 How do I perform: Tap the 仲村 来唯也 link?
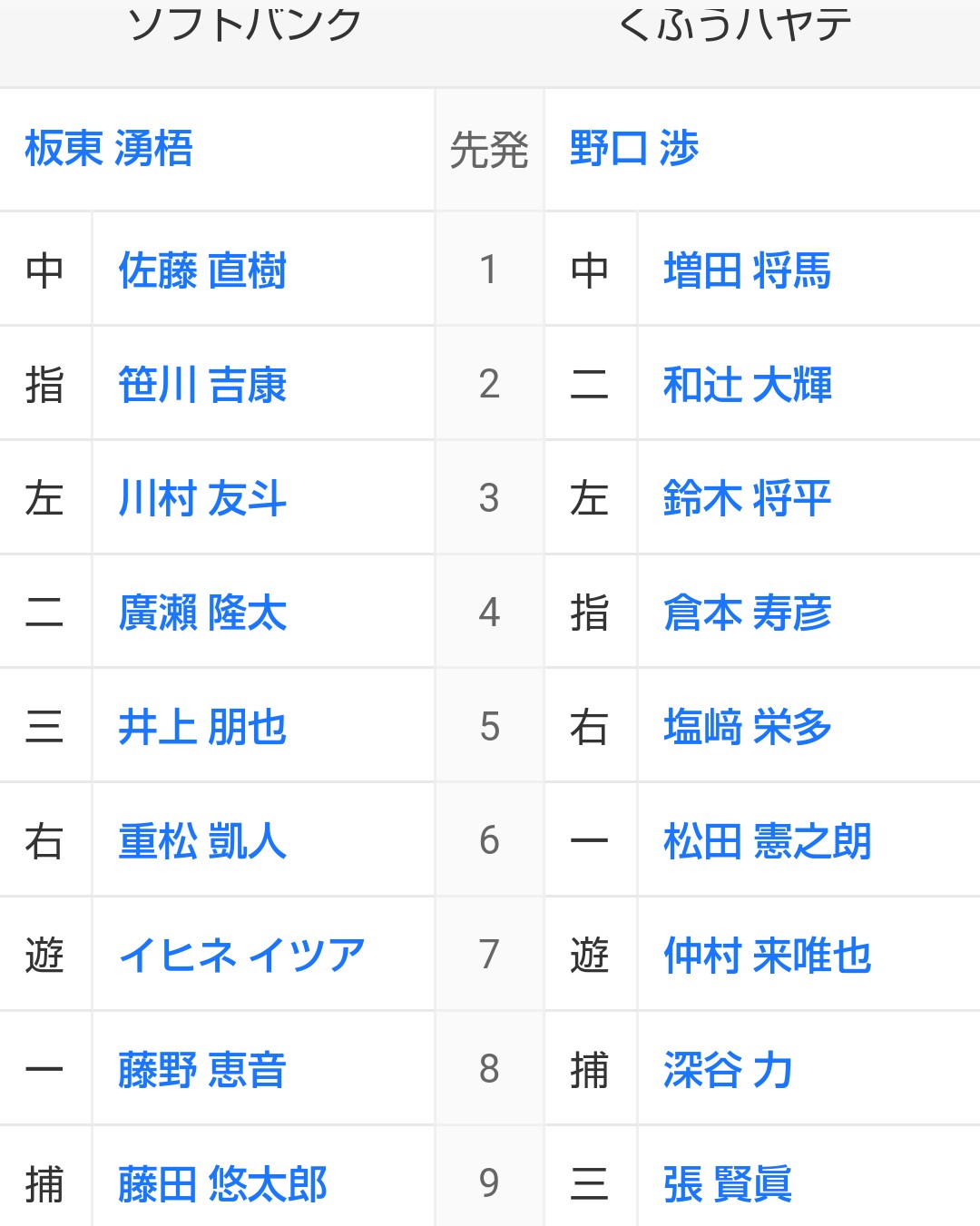click(x=767, y=955)
